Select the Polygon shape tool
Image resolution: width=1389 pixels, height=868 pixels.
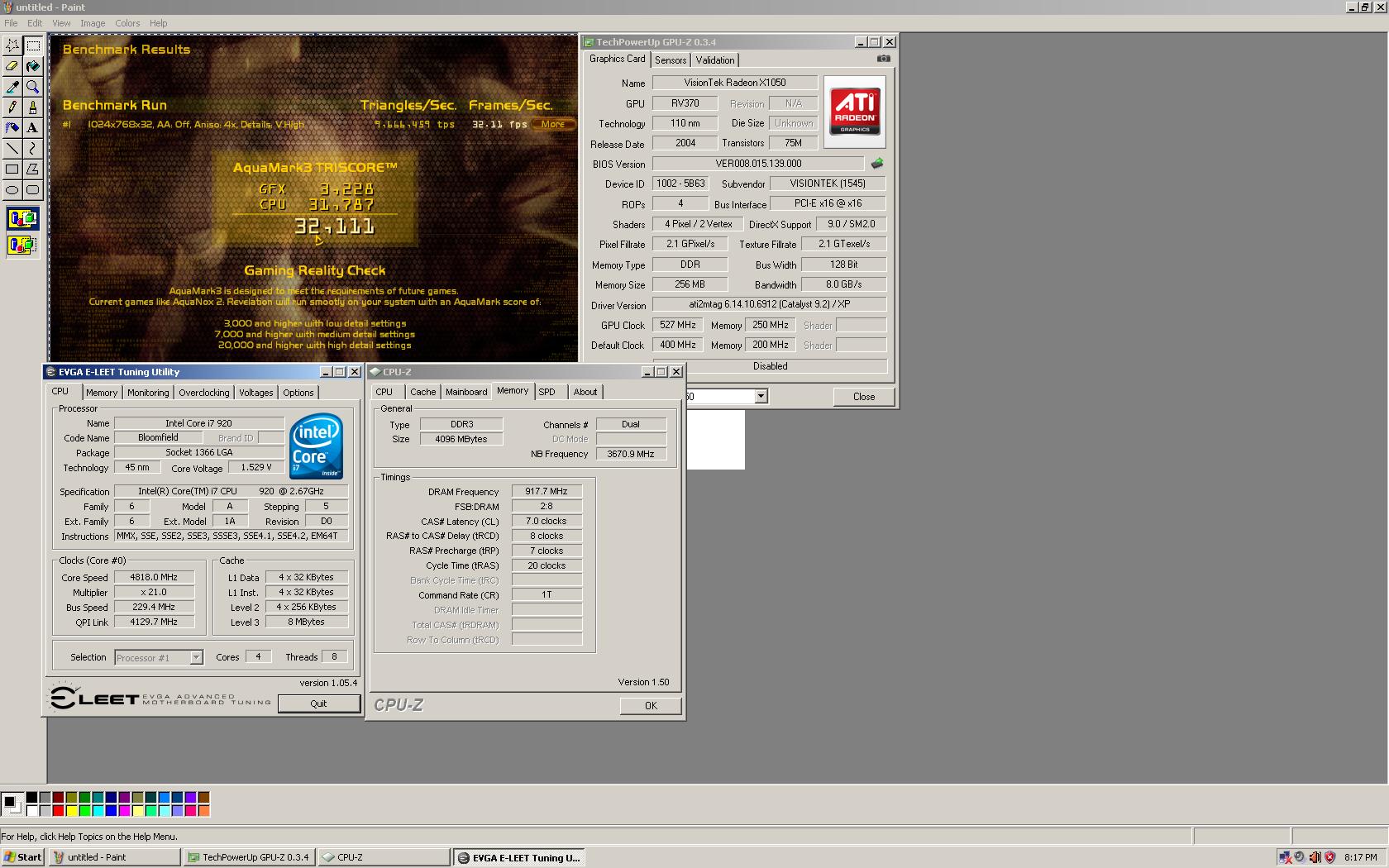click(x=33, y=169)
